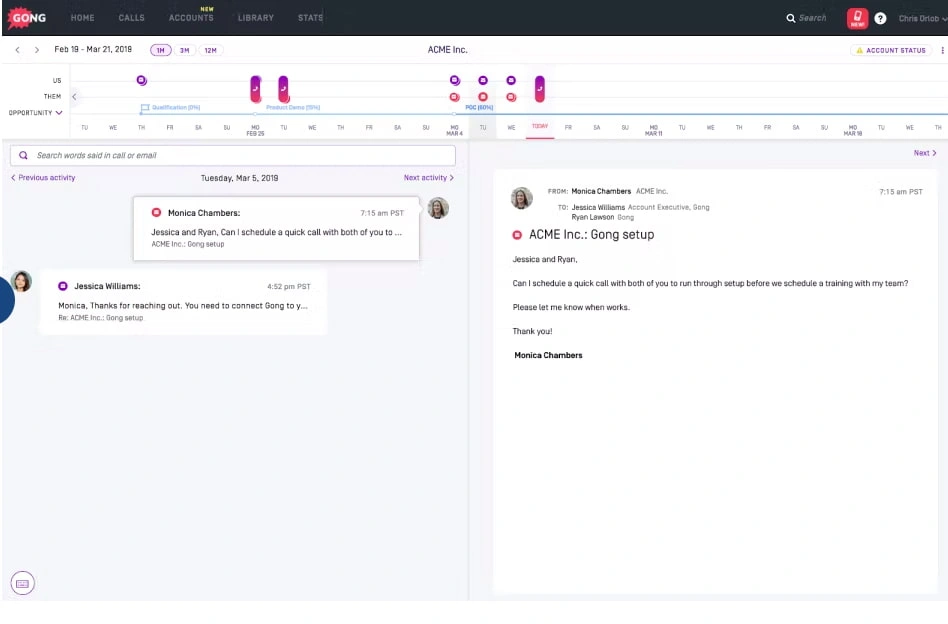Click the purple email icon on Jessica's card
The image size is (948, 624).
pyautogui.click(x=63, y=286)
